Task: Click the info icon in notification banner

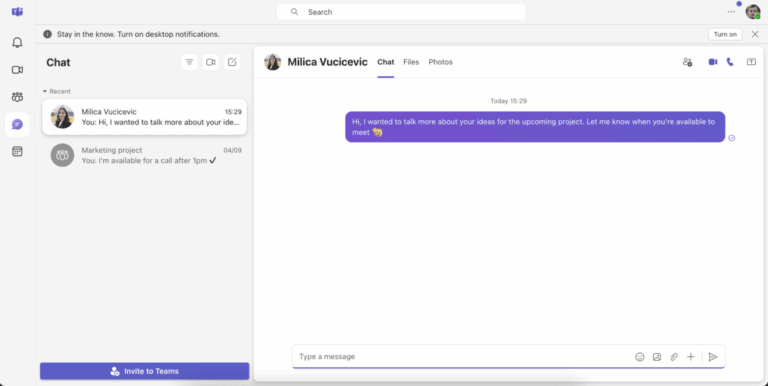Action: (x=48, y=34)
